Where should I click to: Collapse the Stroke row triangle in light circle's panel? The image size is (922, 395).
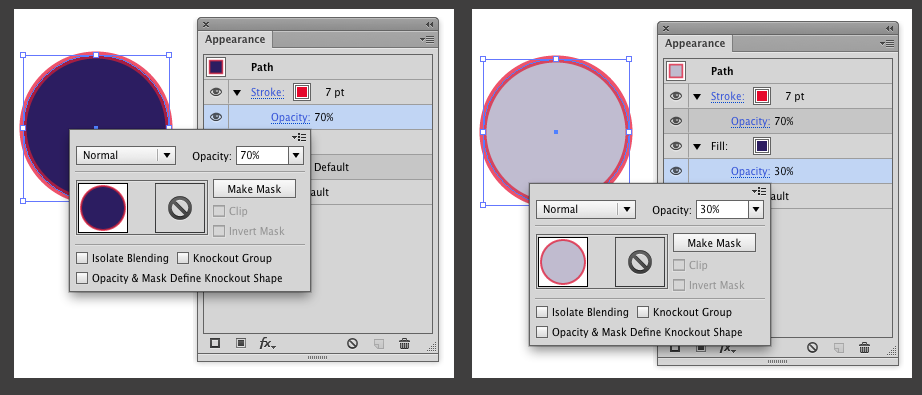[697, 96]
